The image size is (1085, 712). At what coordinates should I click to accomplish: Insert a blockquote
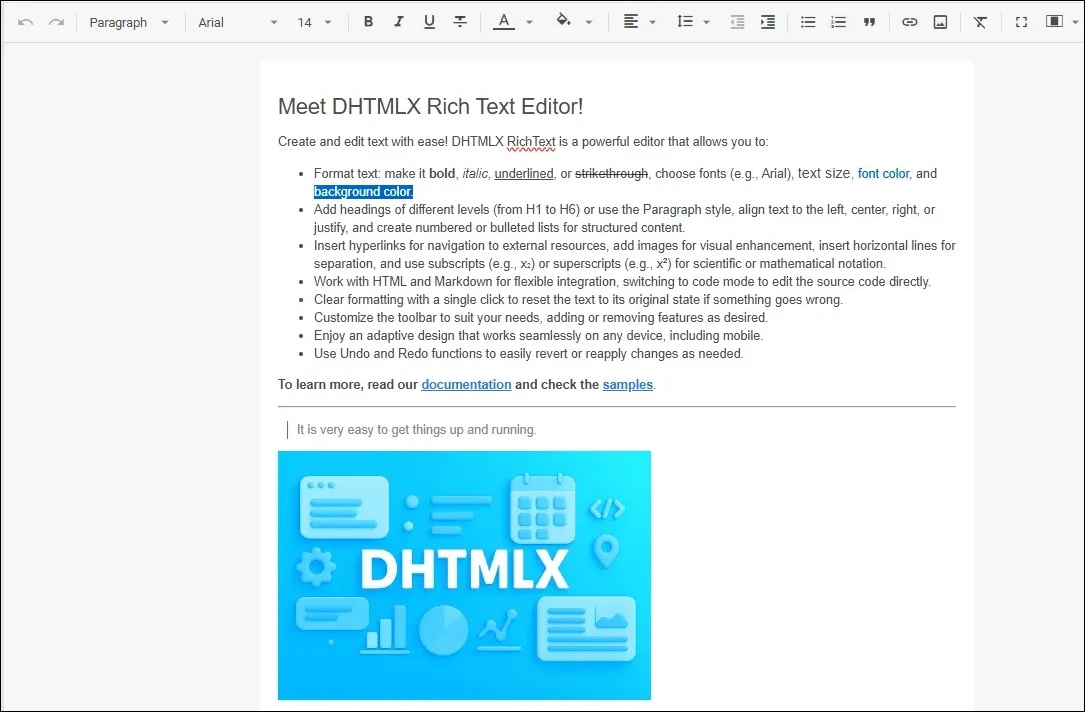click(x=869, y=22)
